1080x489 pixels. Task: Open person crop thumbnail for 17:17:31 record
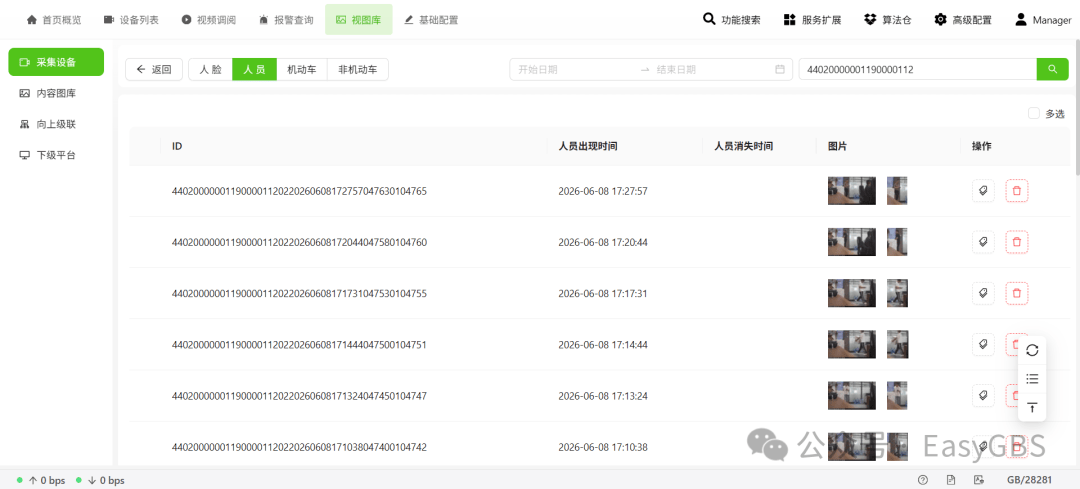click(x=897, y=293)
